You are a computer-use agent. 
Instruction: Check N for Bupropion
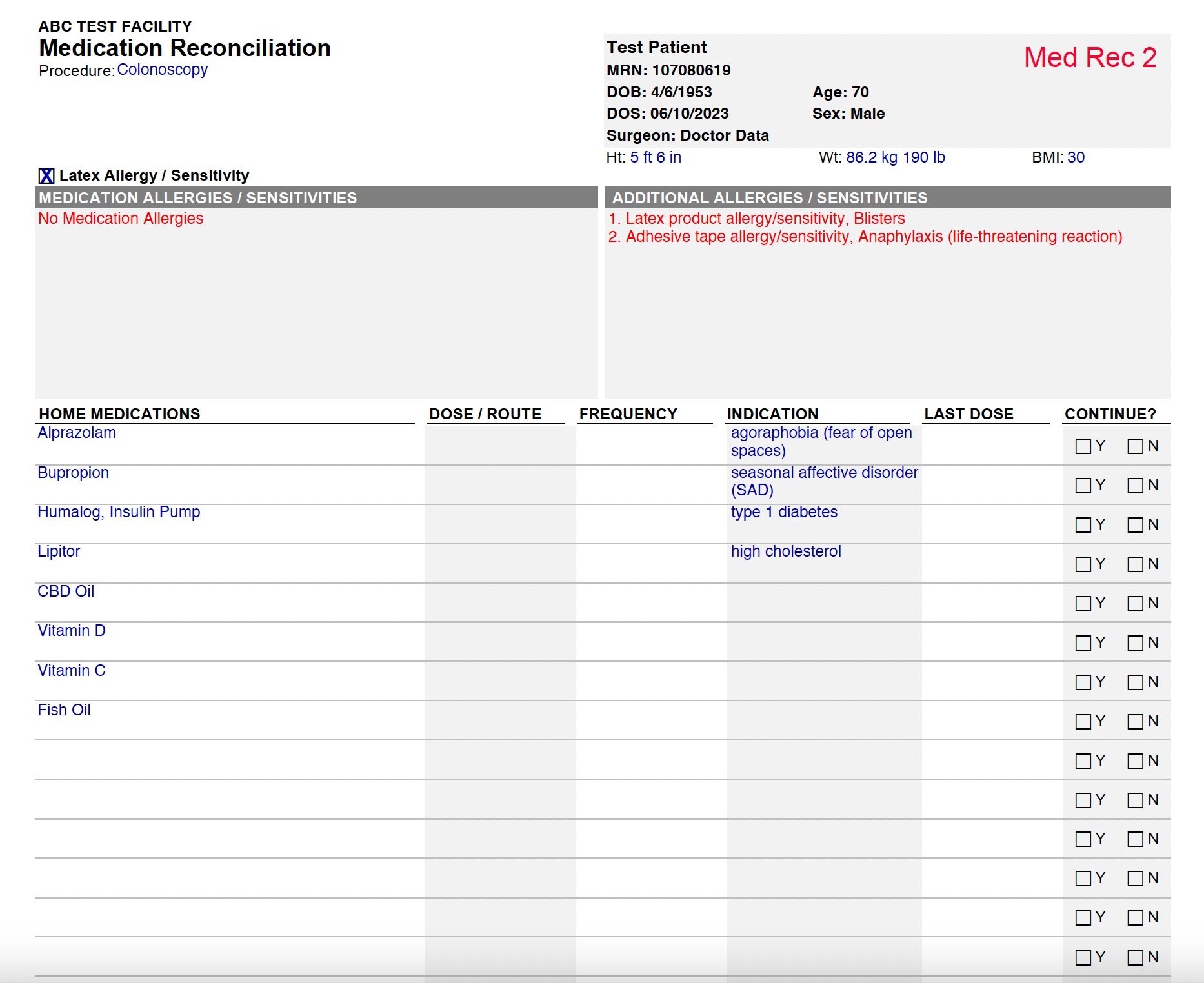tap(1135, 485)
